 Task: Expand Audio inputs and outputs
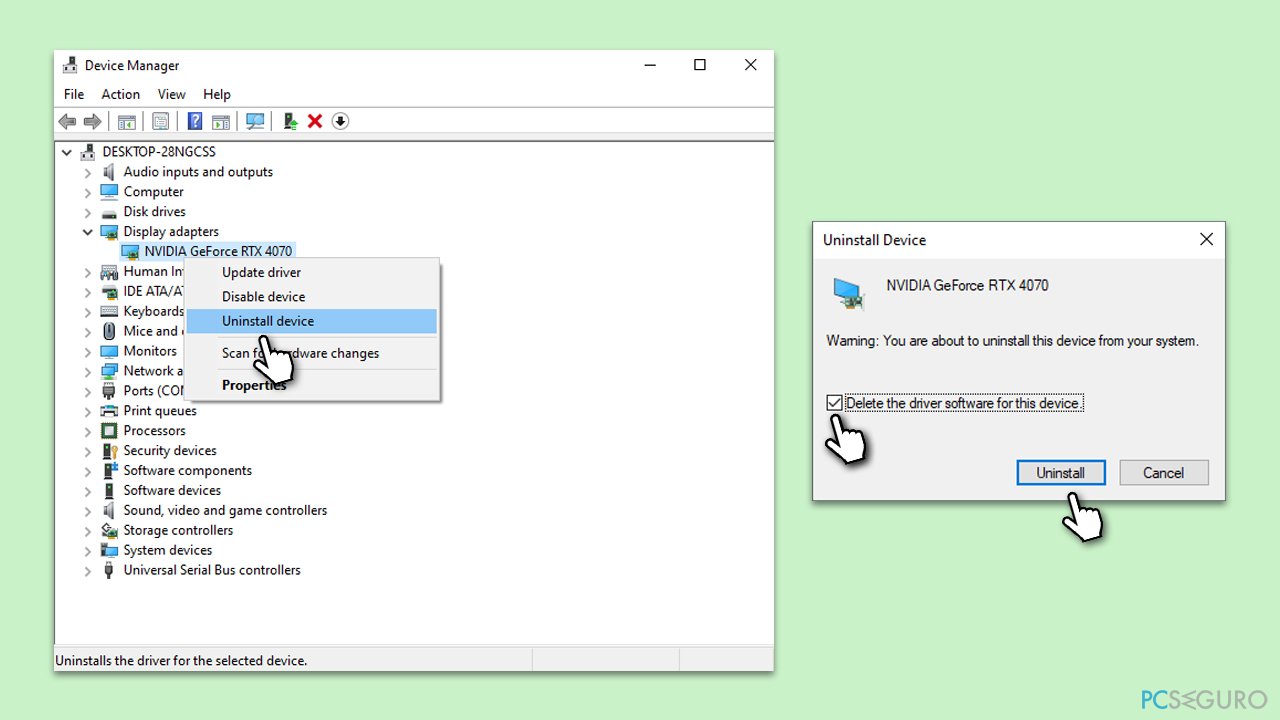88,173
